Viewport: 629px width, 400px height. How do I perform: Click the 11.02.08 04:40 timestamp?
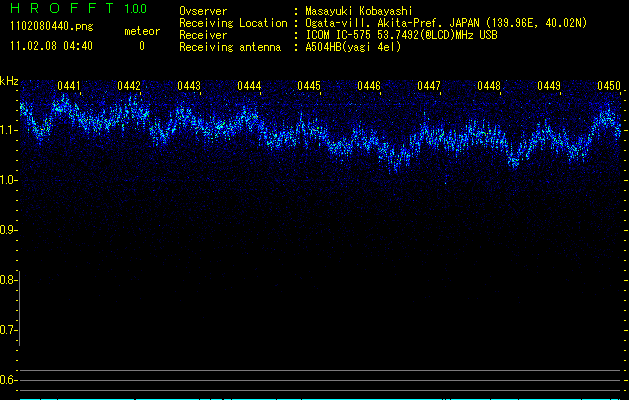click(50, 46)
